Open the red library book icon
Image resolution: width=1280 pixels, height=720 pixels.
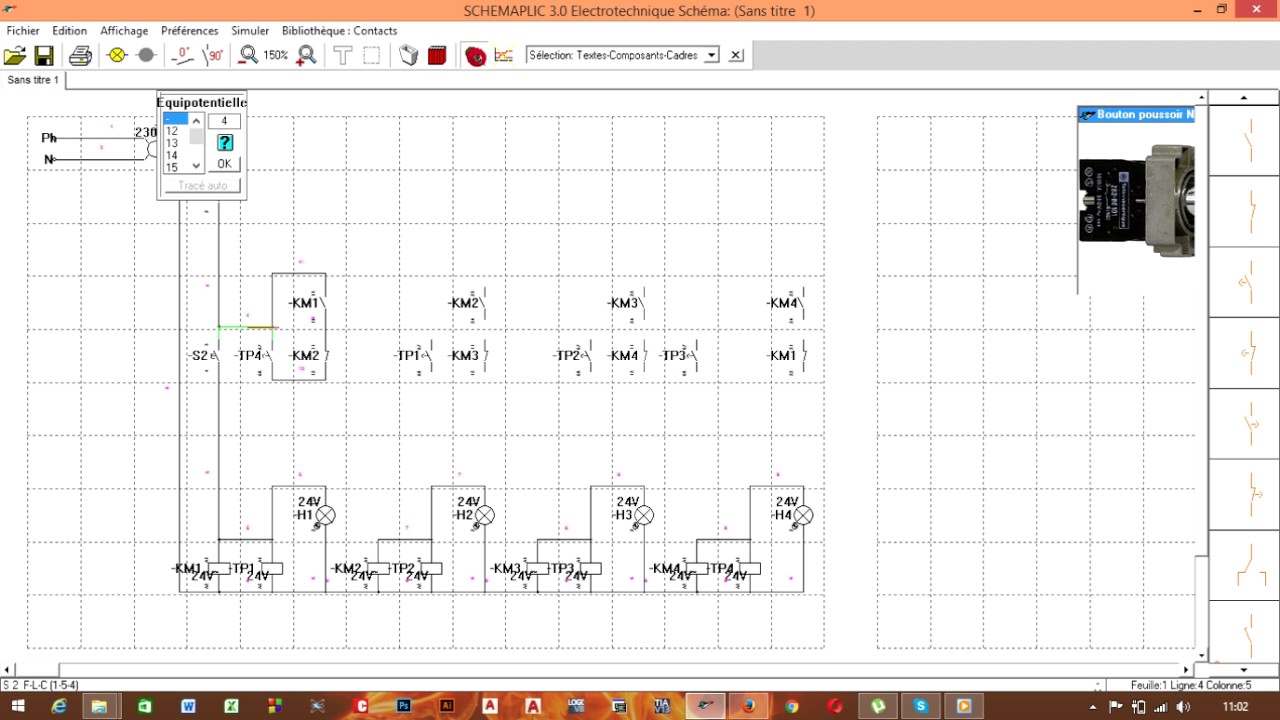click(437, 55)
